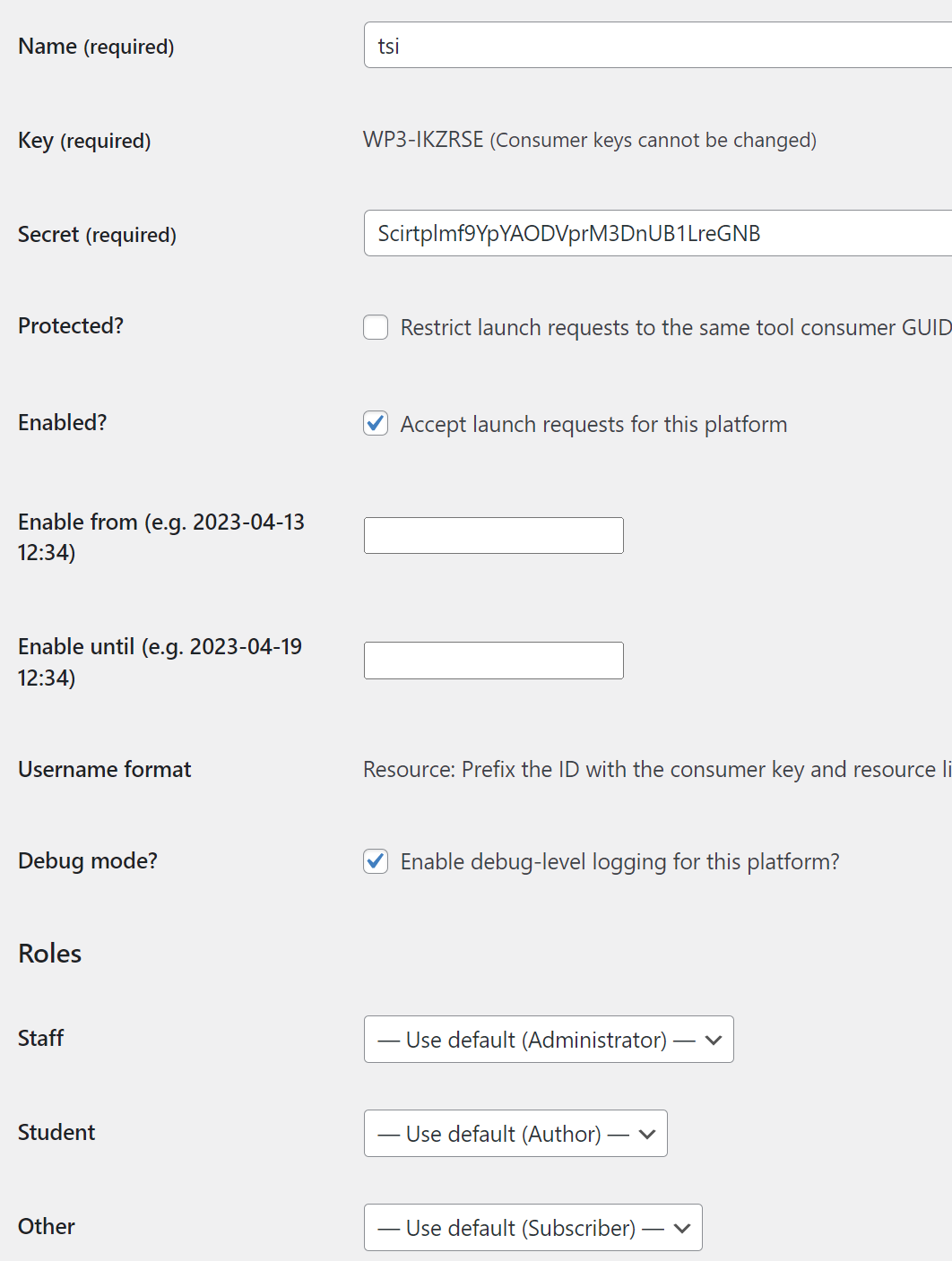
Task: Click the "Enable until" date input
Action: pyautogui.click(x=492, y=660)
